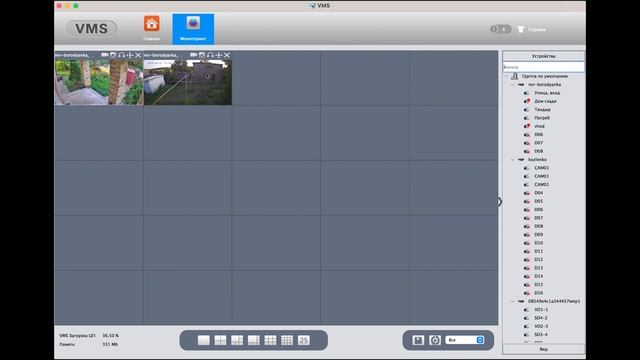Toggle the 0/1 switch in top bar

click(500, 29)
